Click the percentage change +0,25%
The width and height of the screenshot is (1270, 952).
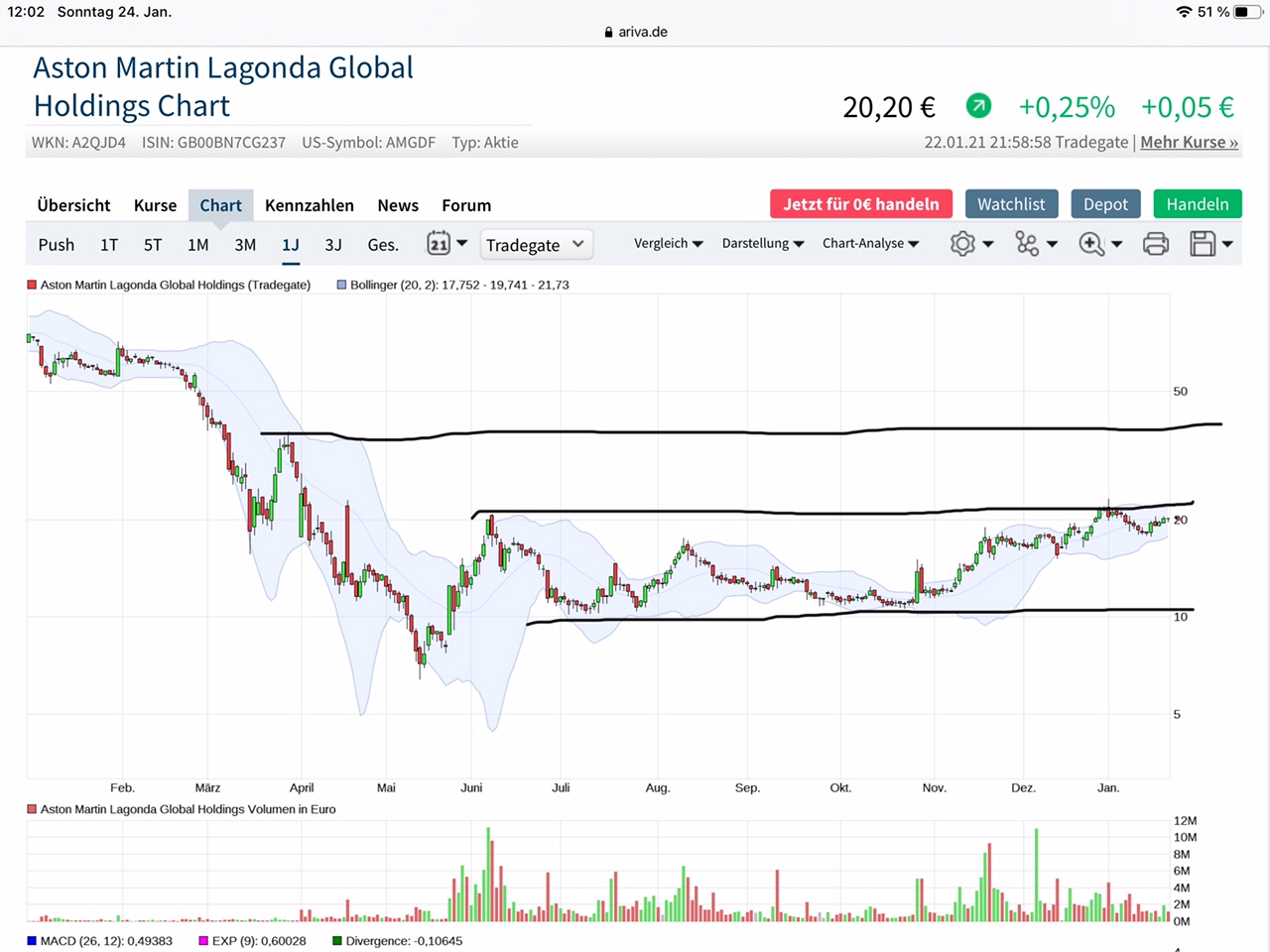pyautogui.click(x=1068, y=107)
